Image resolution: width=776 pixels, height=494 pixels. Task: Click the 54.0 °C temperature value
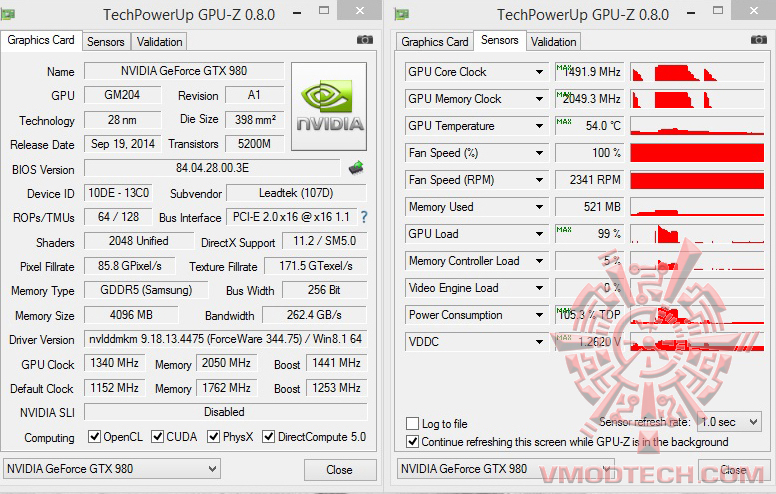[x=589, y=126]
